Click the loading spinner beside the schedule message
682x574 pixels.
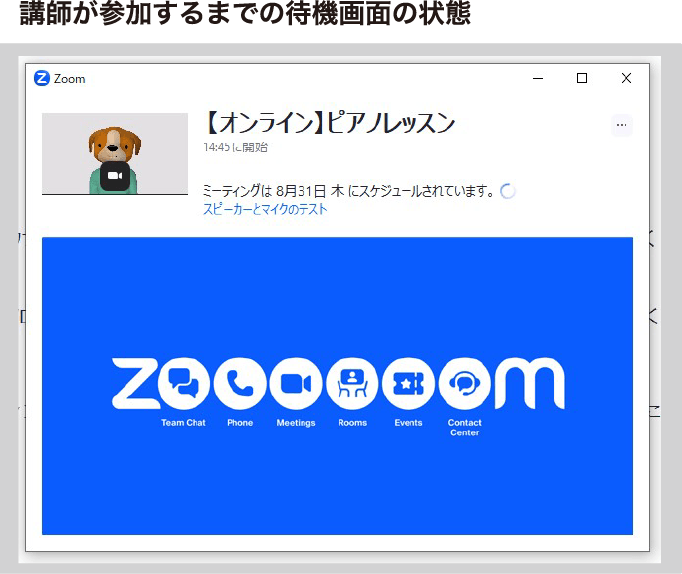[508, 191]
